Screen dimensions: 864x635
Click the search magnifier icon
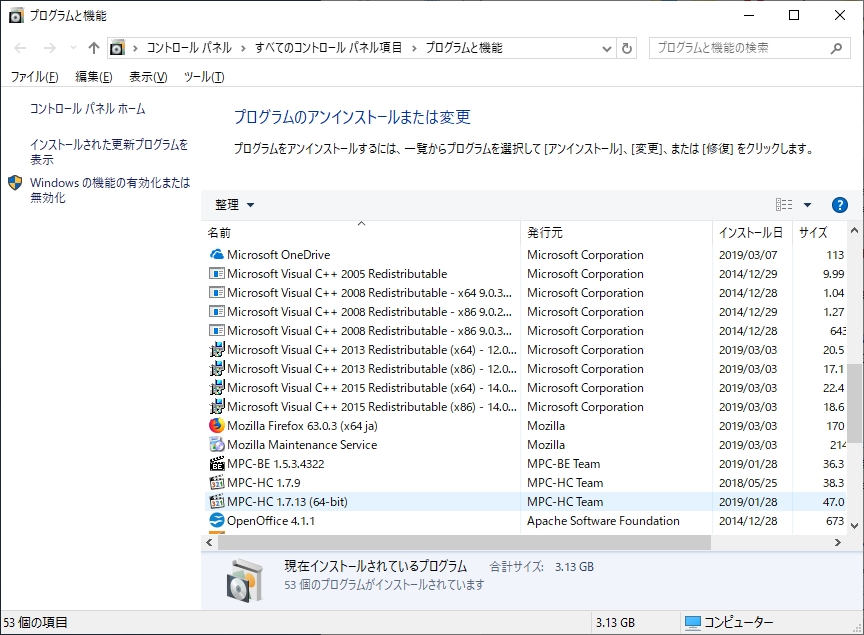point(836,49)
